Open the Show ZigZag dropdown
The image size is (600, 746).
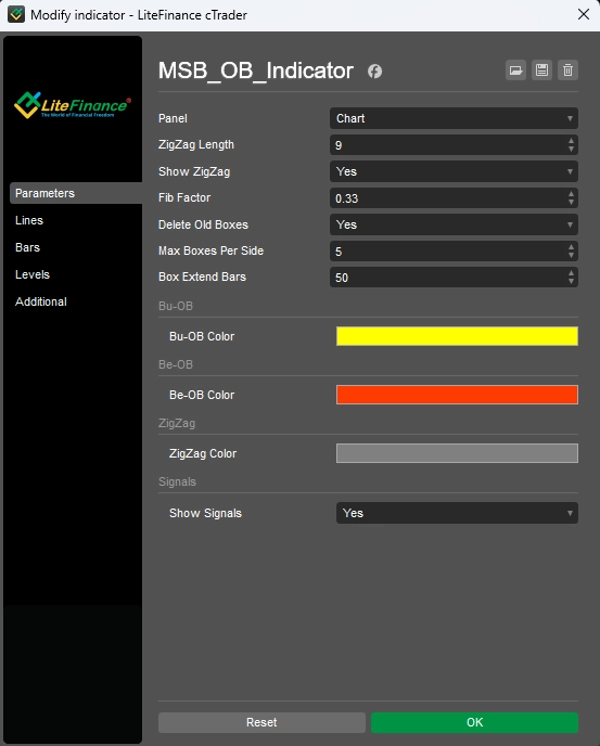coord(453,172)
